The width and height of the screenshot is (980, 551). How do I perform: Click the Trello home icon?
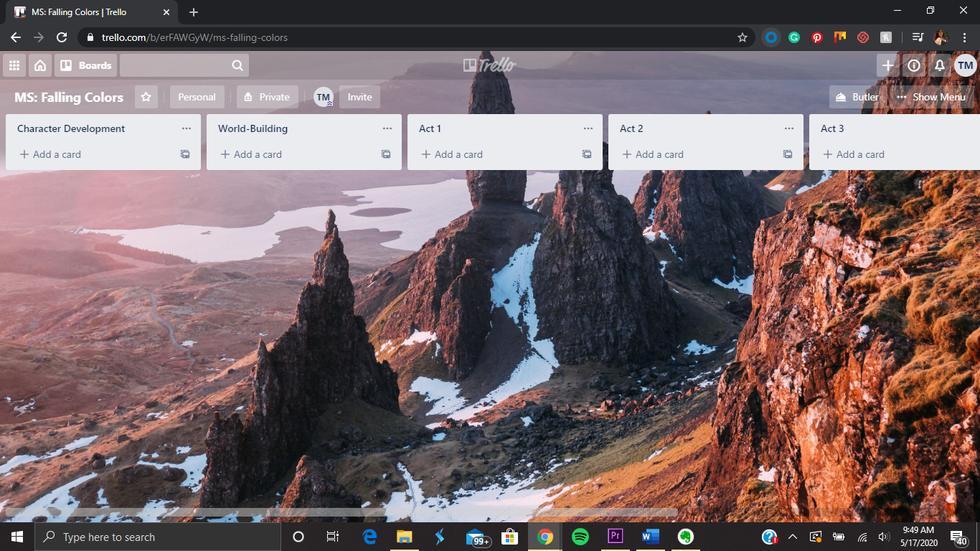(x=40, y=66)
